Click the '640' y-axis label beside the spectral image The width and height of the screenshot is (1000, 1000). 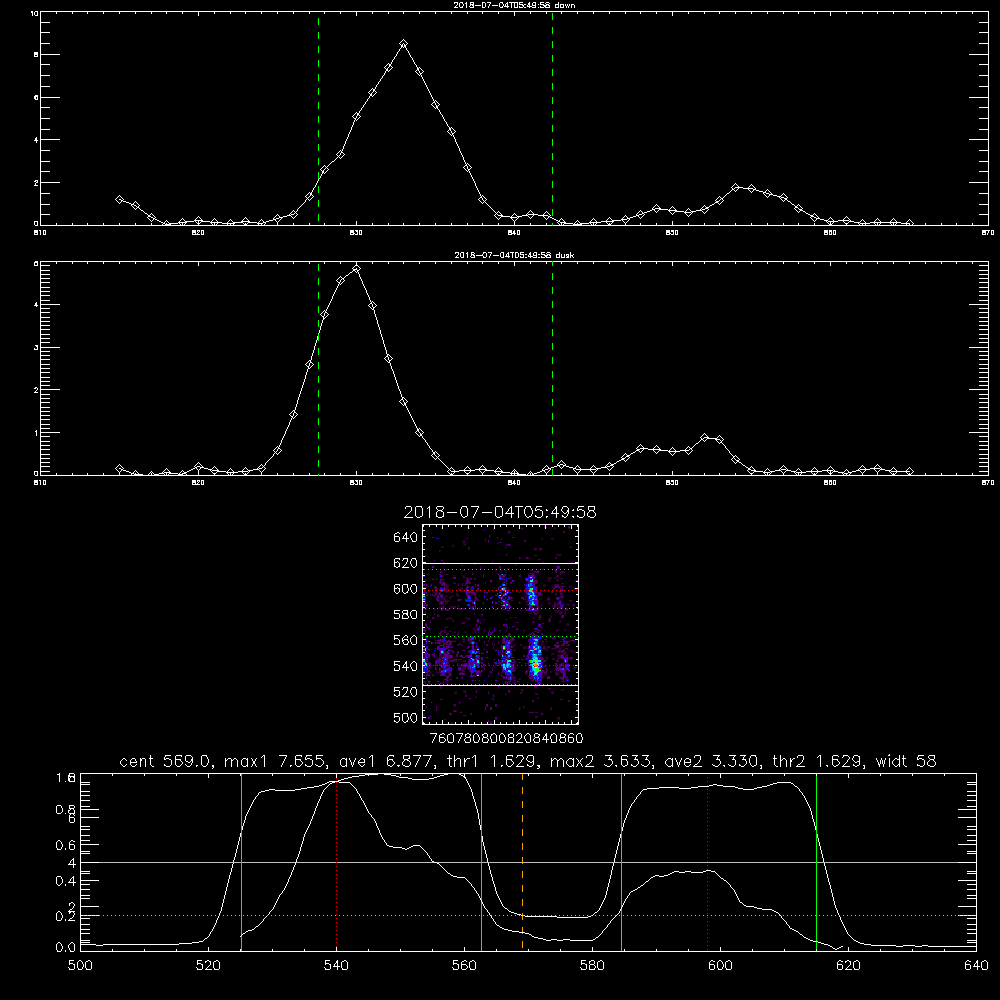tap(406, 538)
